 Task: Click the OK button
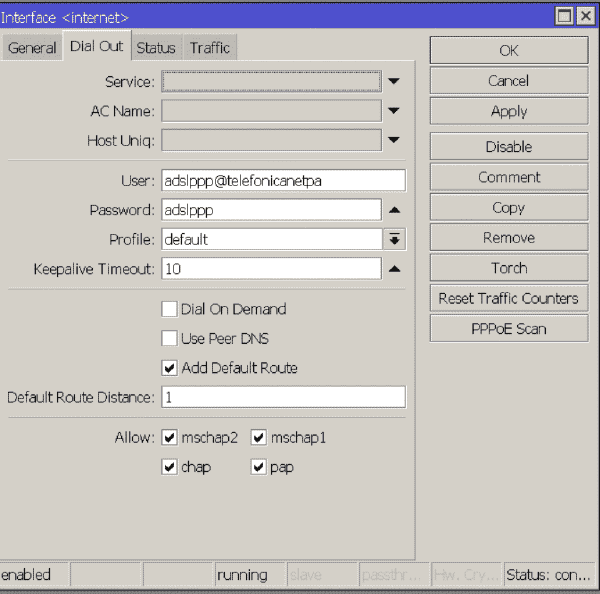point(509,50)
